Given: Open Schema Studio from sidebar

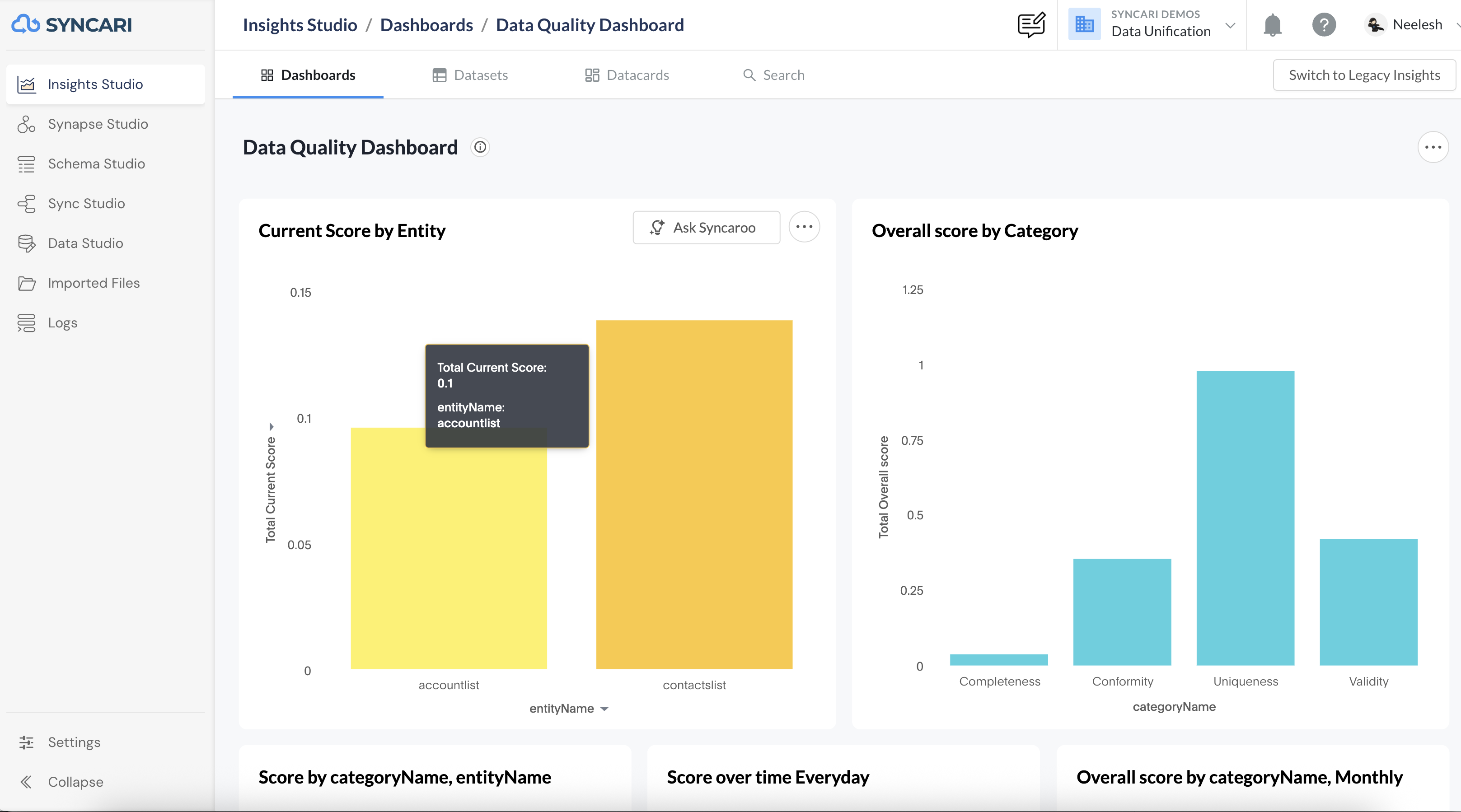Looking at the screenshot, I should [x=106, y=164].
